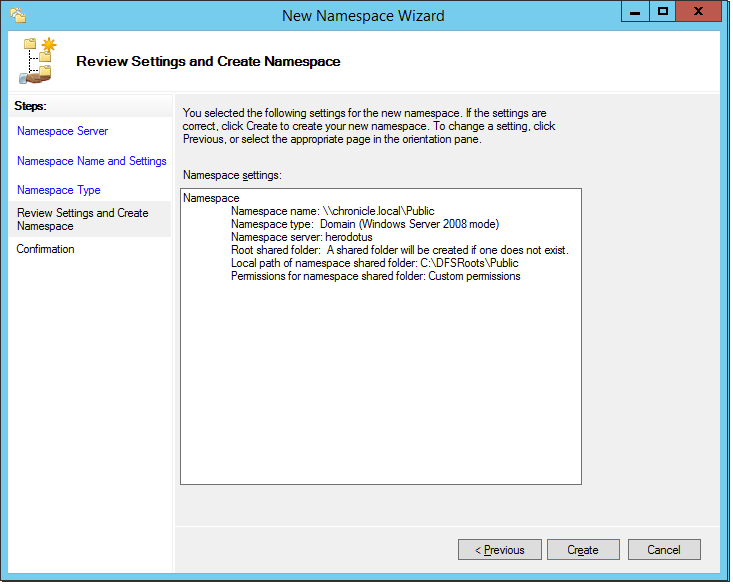Click the Namespace name \\chronicle.local\Public line
The width and height of the screenshot is (733, 584).
(x=332, y=211)
